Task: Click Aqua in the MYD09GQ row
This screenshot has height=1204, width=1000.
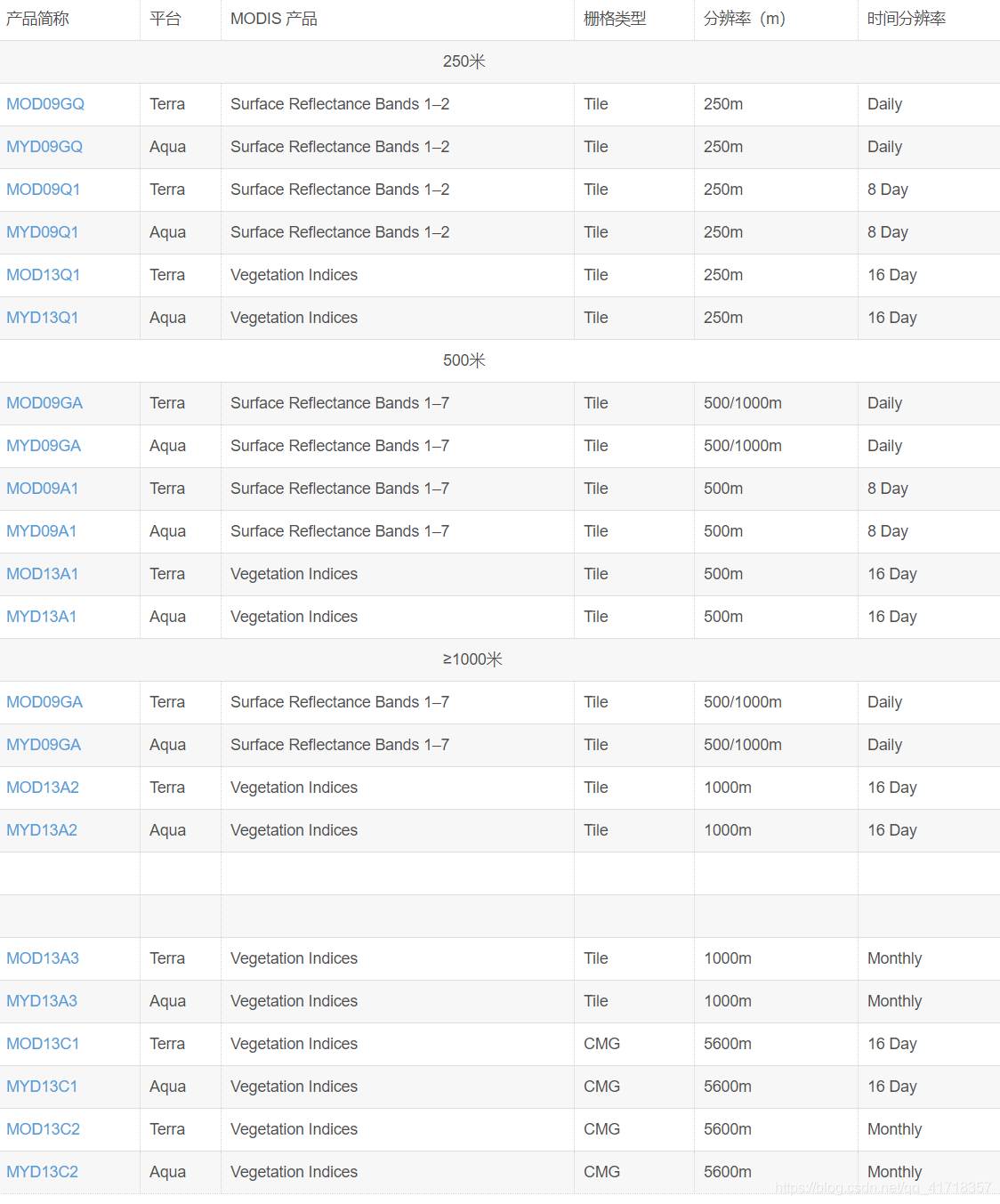Action: click(168, 147)
